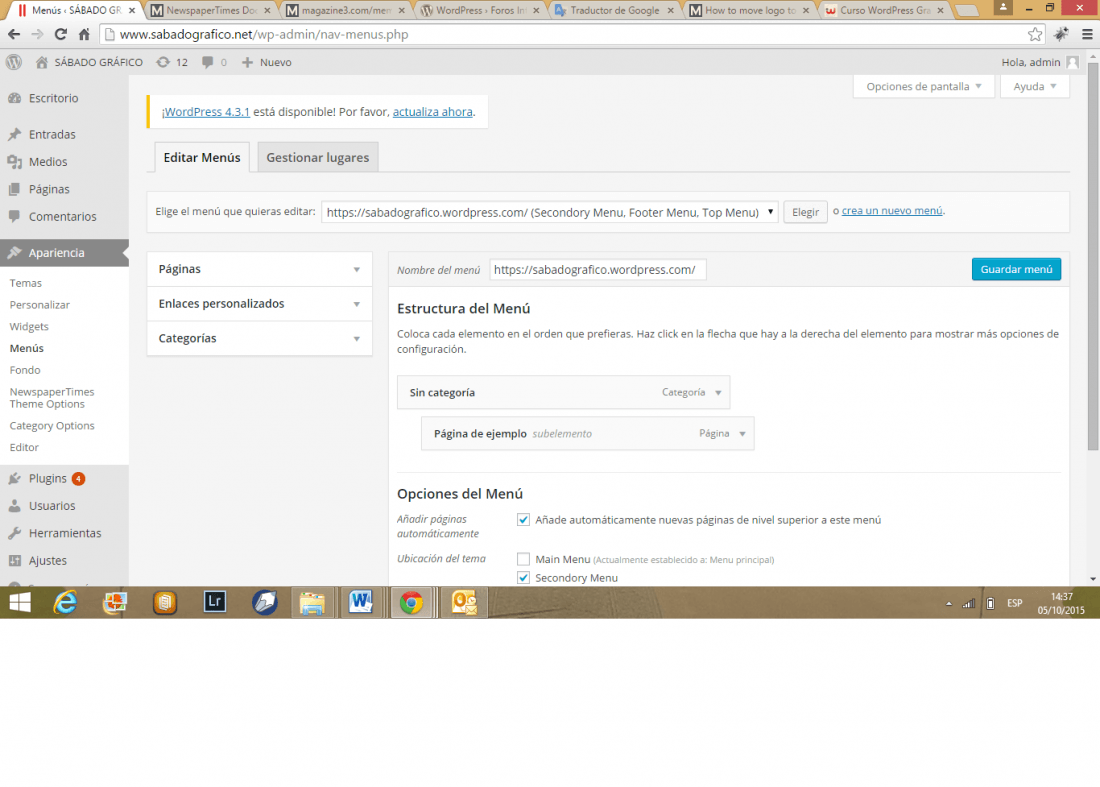1100x787 pixels.
Task: Open Opciones de pantalla dropdown
Action: 923,86
